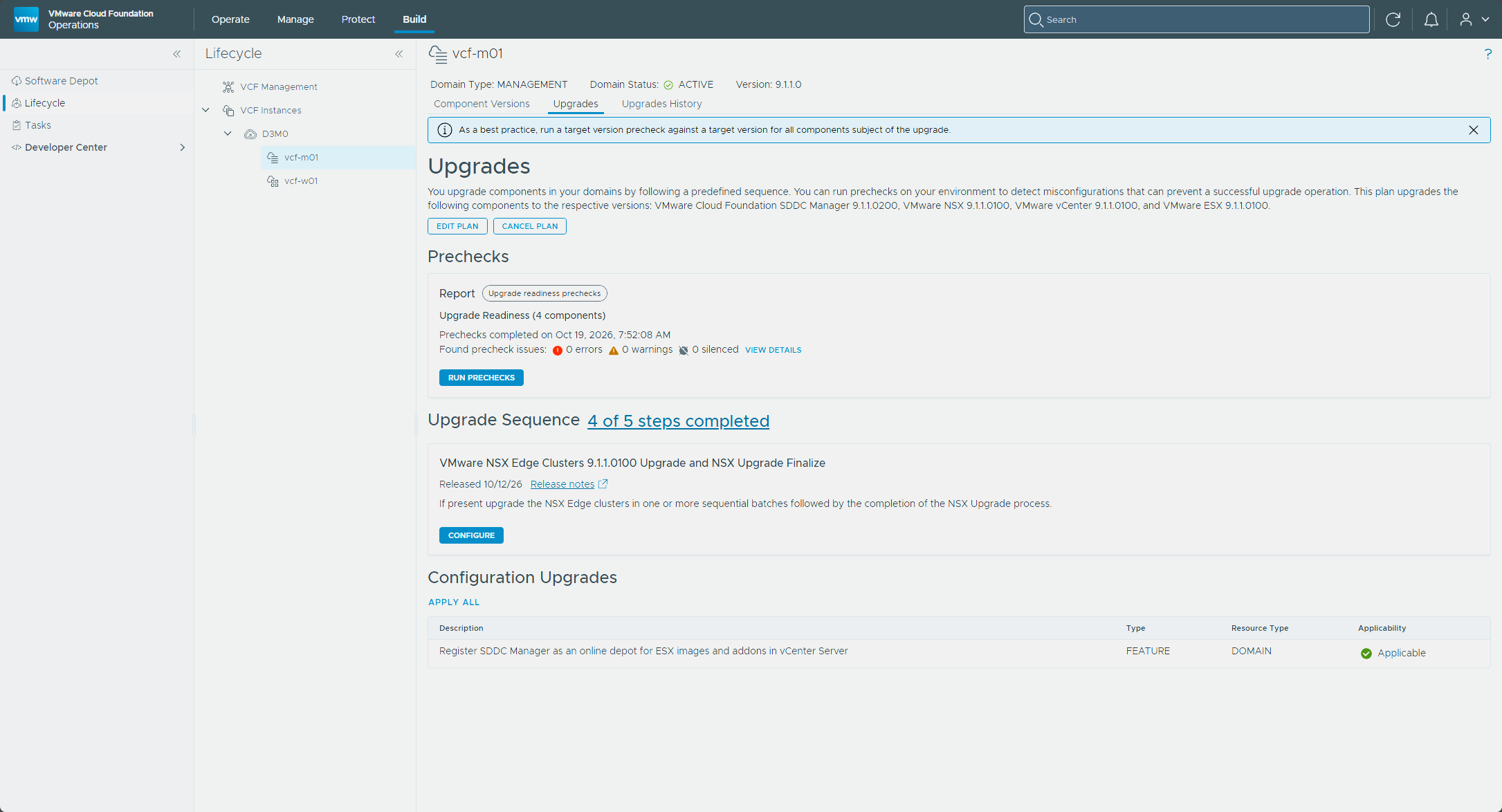The height and width of the screenshot is (812, 1502).
Task: Open the Release notes link
Action: [562, 484]
